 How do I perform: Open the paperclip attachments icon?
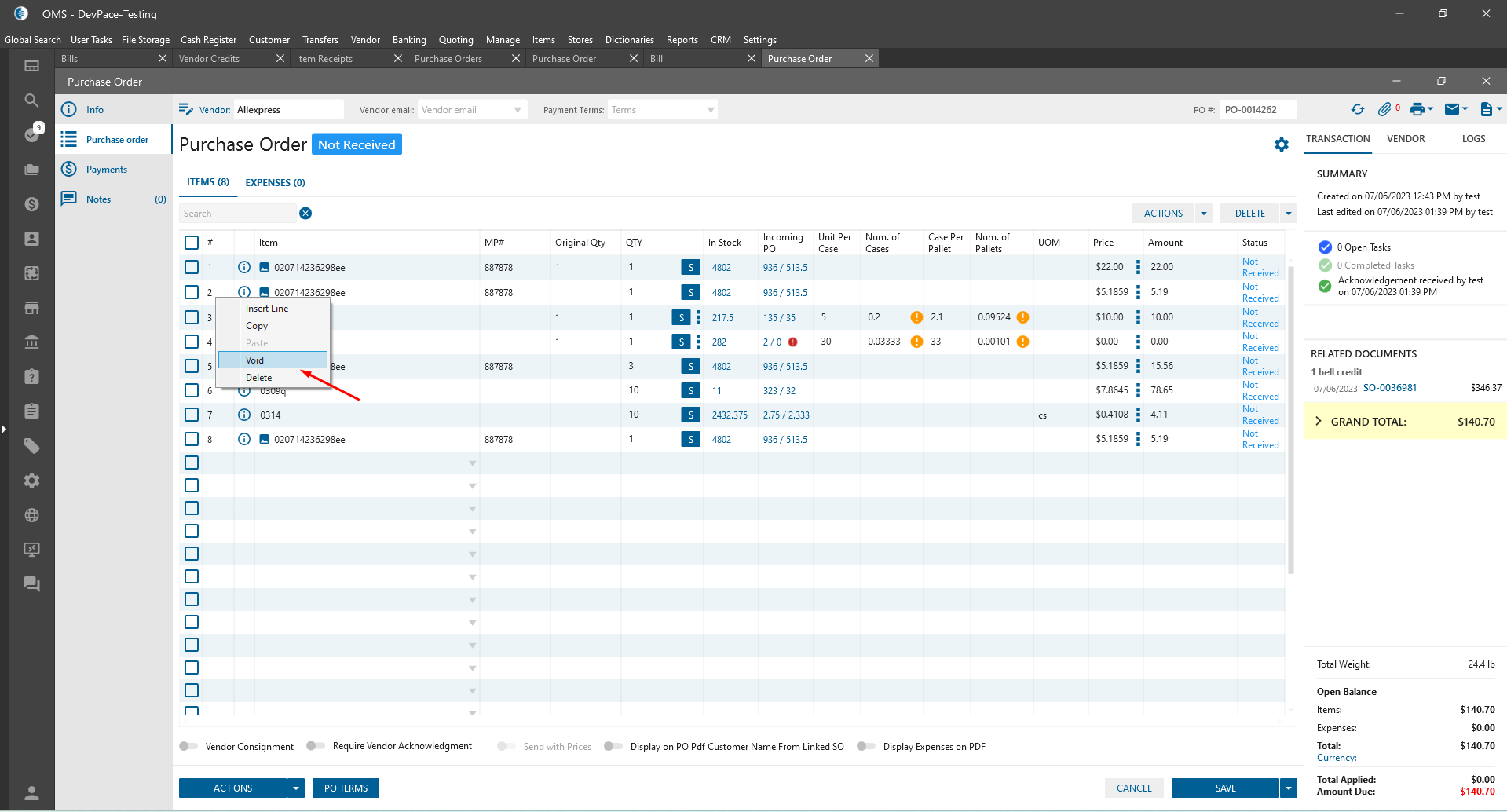click(1384, 110)
